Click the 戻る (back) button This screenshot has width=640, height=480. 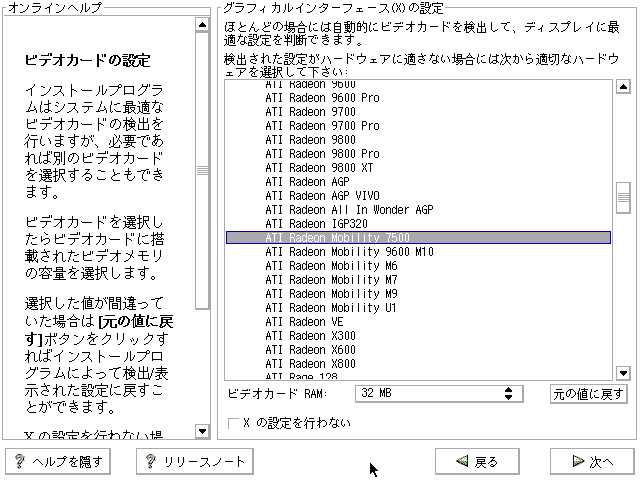[477, 461]
